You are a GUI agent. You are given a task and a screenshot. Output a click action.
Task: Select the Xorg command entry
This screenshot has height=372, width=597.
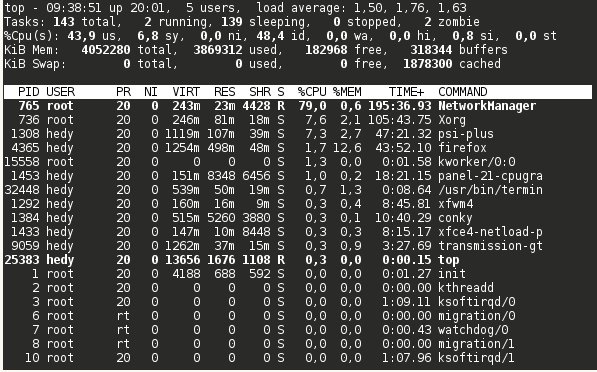[x=452, y=120]
